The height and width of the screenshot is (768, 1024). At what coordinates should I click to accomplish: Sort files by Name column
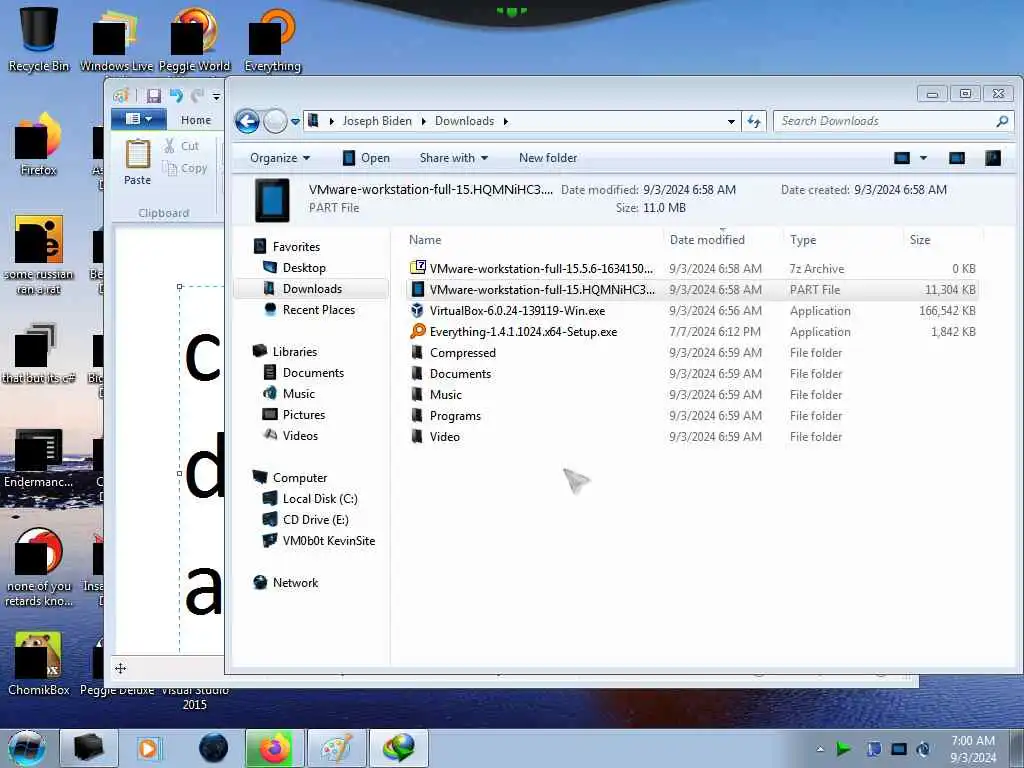tap(425, 240)
